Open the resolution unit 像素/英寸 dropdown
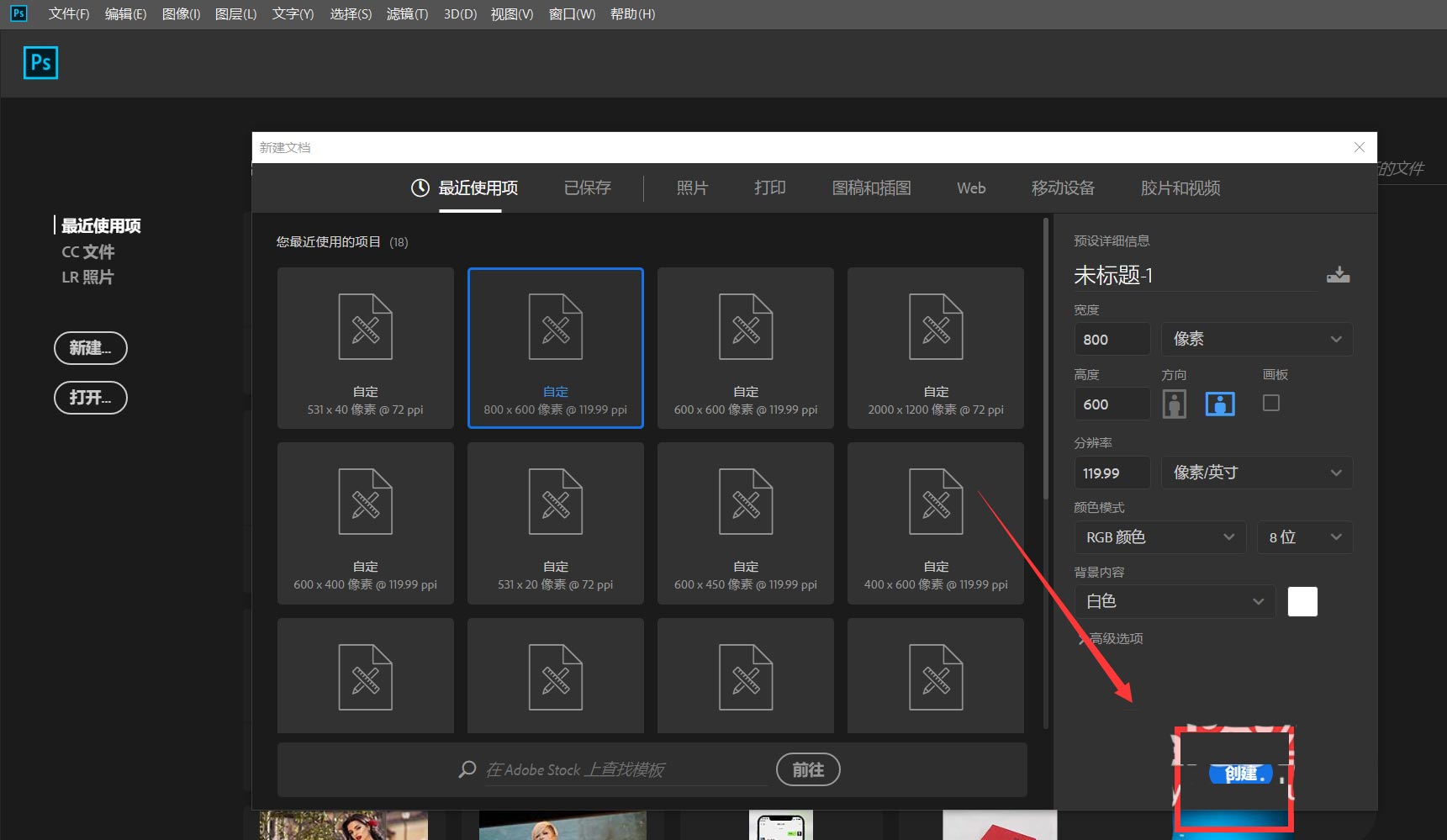This screenshot has height=840, width=1447. point(1257,473)
